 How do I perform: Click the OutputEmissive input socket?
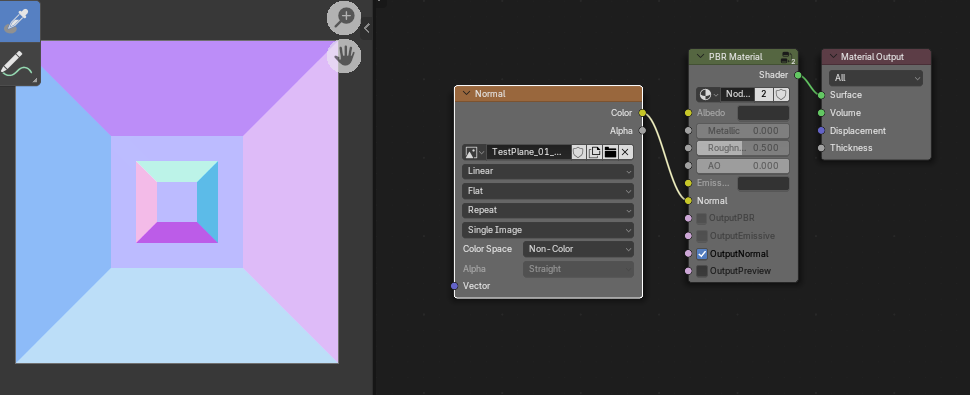tap(688, 236)
